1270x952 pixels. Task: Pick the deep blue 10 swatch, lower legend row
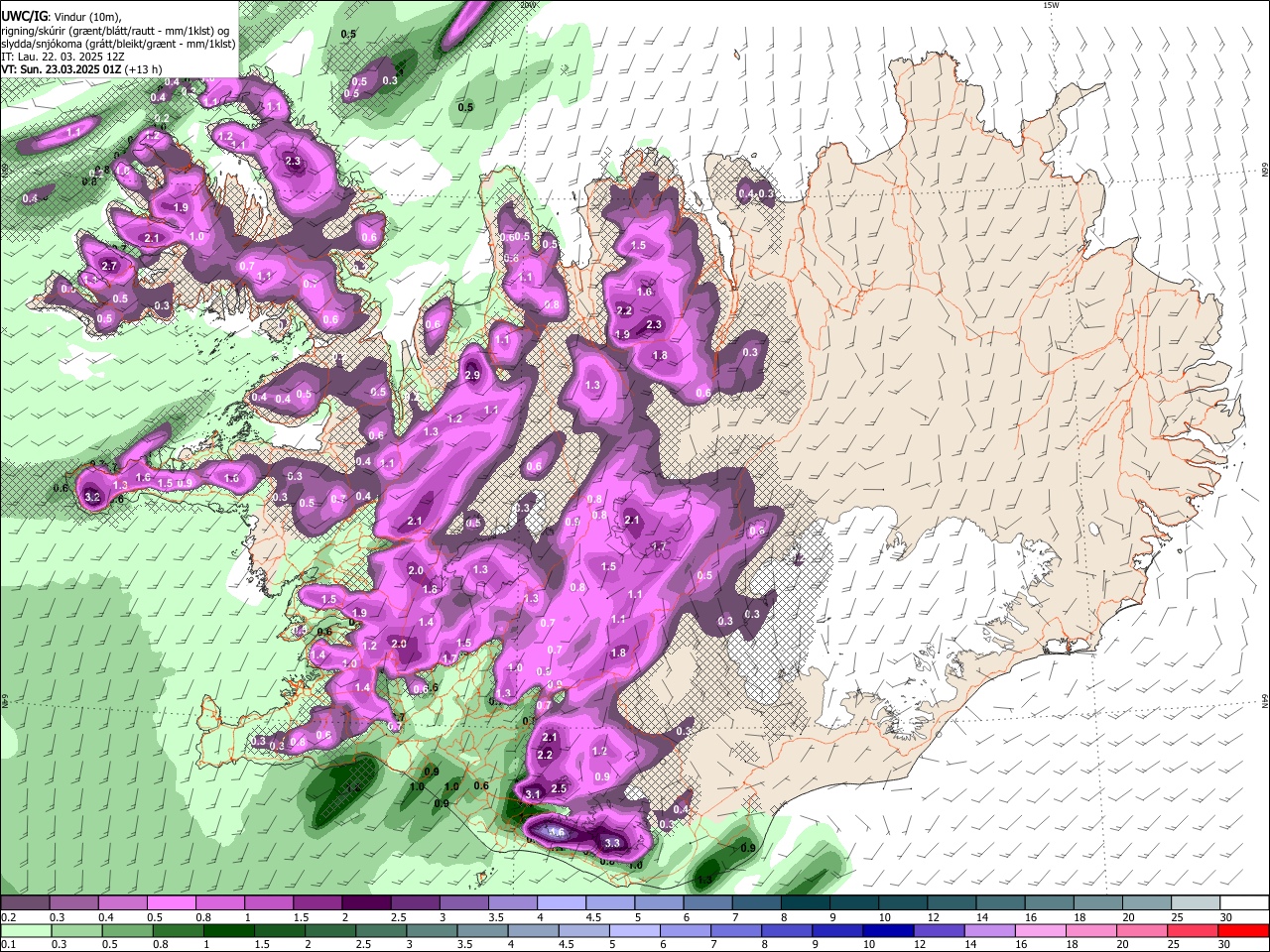coord(888,930)
